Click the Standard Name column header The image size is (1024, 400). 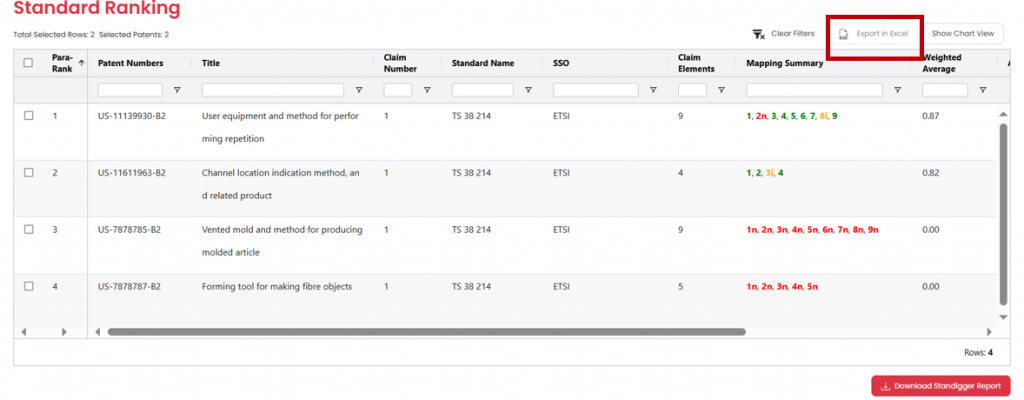tap(483, 63)
